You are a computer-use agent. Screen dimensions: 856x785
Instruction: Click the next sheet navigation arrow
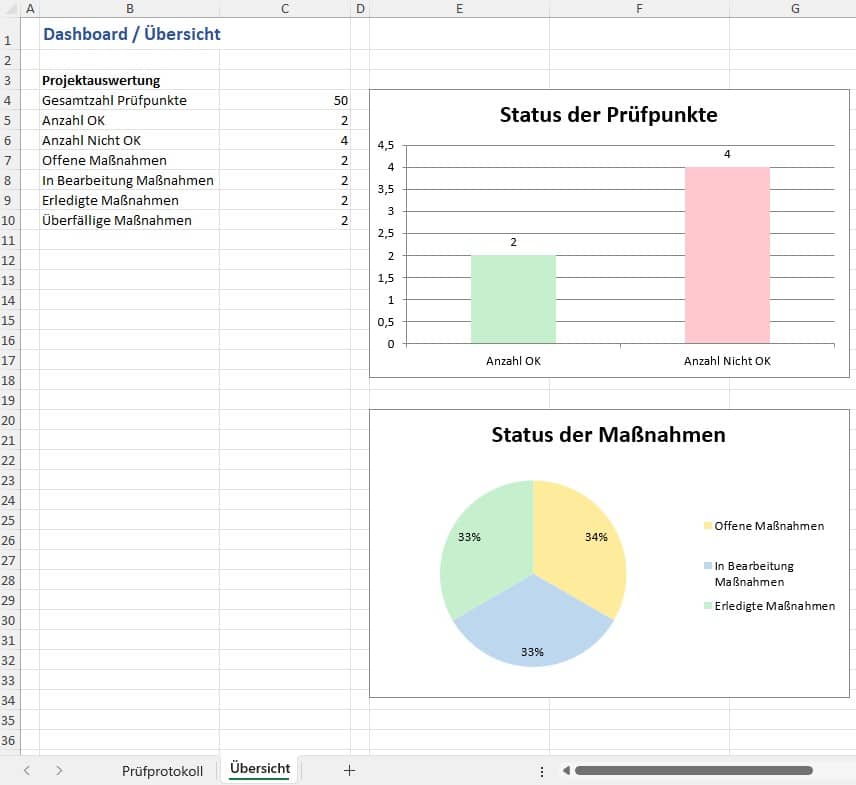(x=60, y=770)
